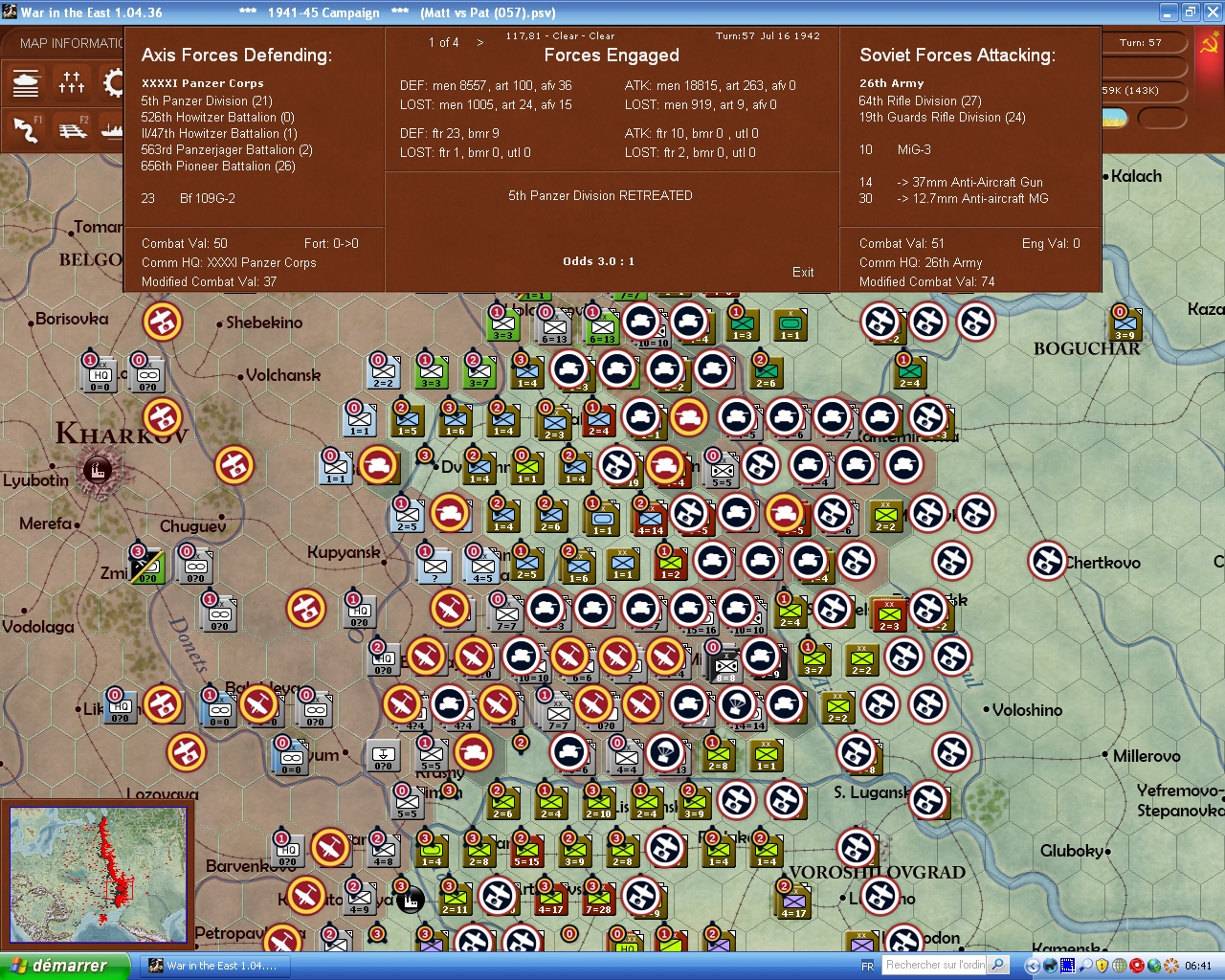Click 64th Rifle Division (27) entry
Viewport: 1225px width, 980px height.
tap(921, 100)
